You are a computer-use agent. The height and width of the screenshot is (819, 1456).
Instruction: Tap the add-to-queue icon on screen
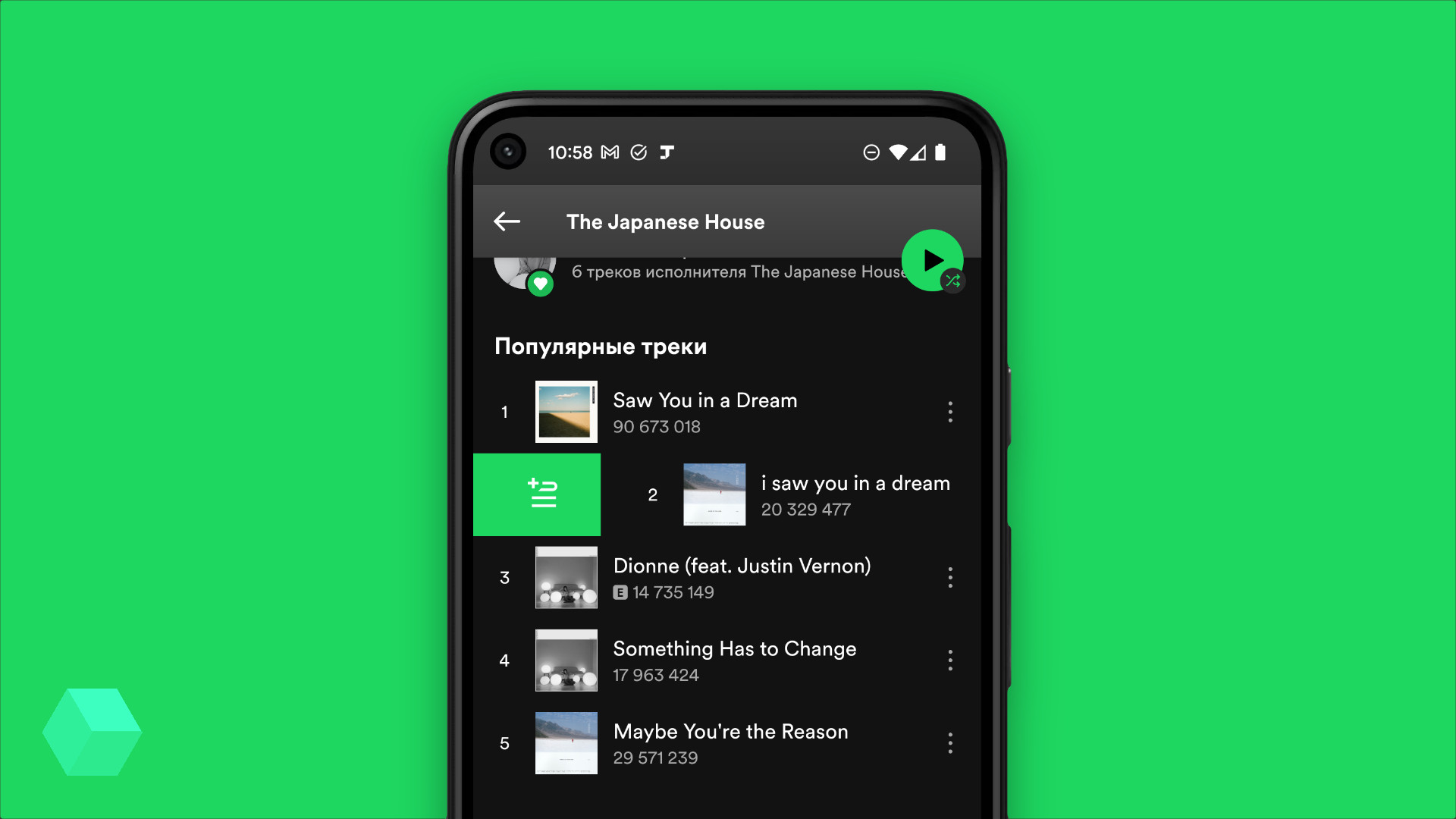pyautogui.click(x=539, y=494)
